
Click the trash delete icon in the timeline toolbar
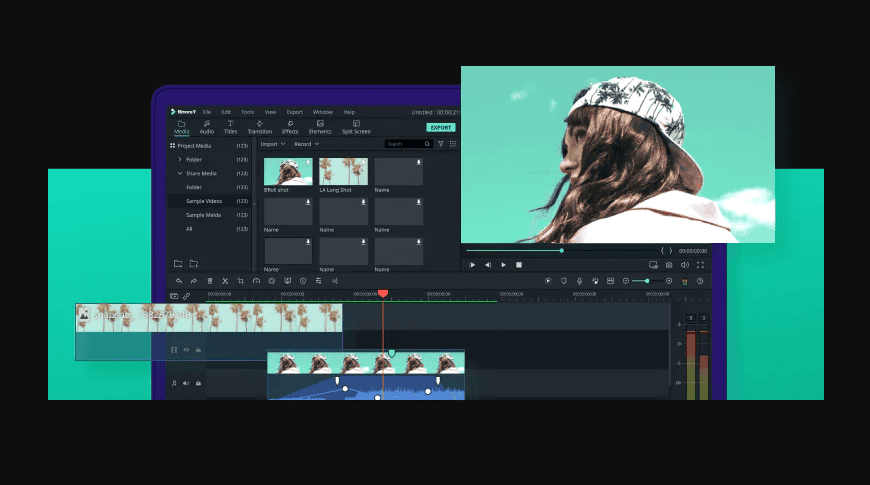point(210,281)
